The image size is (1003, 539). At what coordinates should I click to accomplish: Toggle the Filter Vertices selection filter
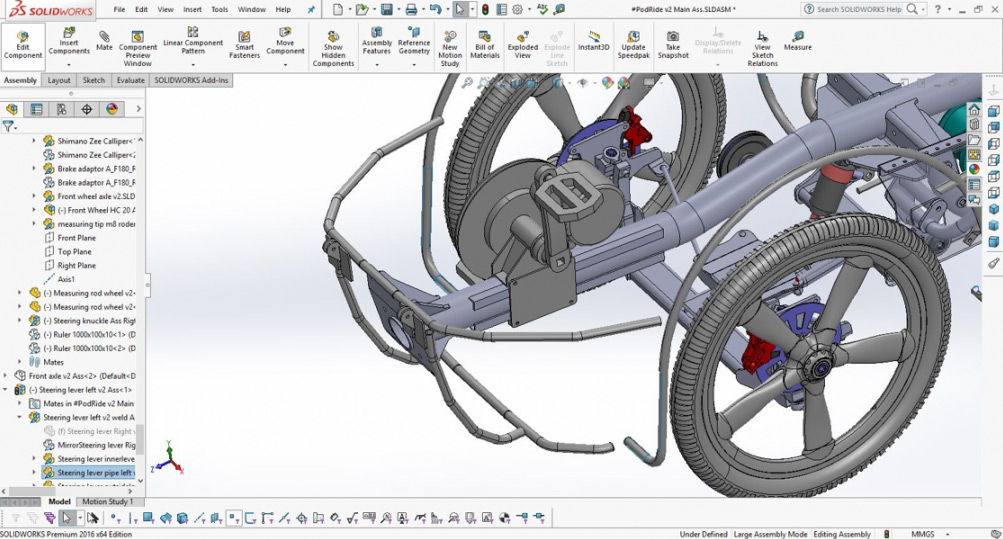click(x=116, y=518)
